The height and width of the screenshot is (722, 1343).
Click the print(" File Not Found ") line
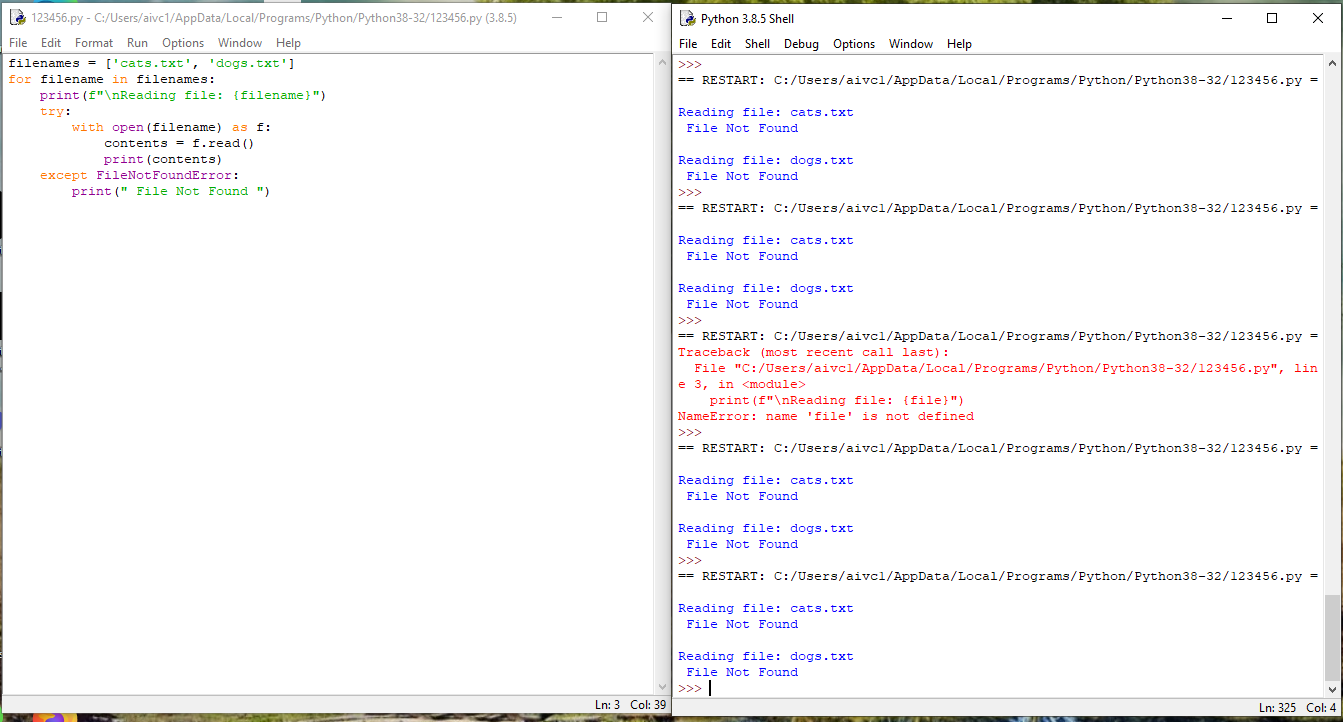[171, 191]
